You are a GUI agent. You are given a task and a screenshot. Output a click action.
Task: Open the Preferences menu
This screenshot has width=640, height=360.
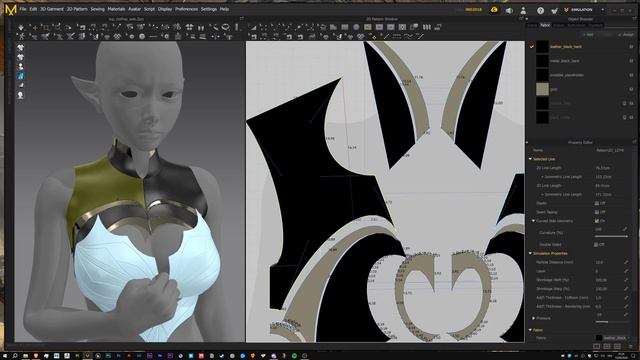tap(187, 9)
